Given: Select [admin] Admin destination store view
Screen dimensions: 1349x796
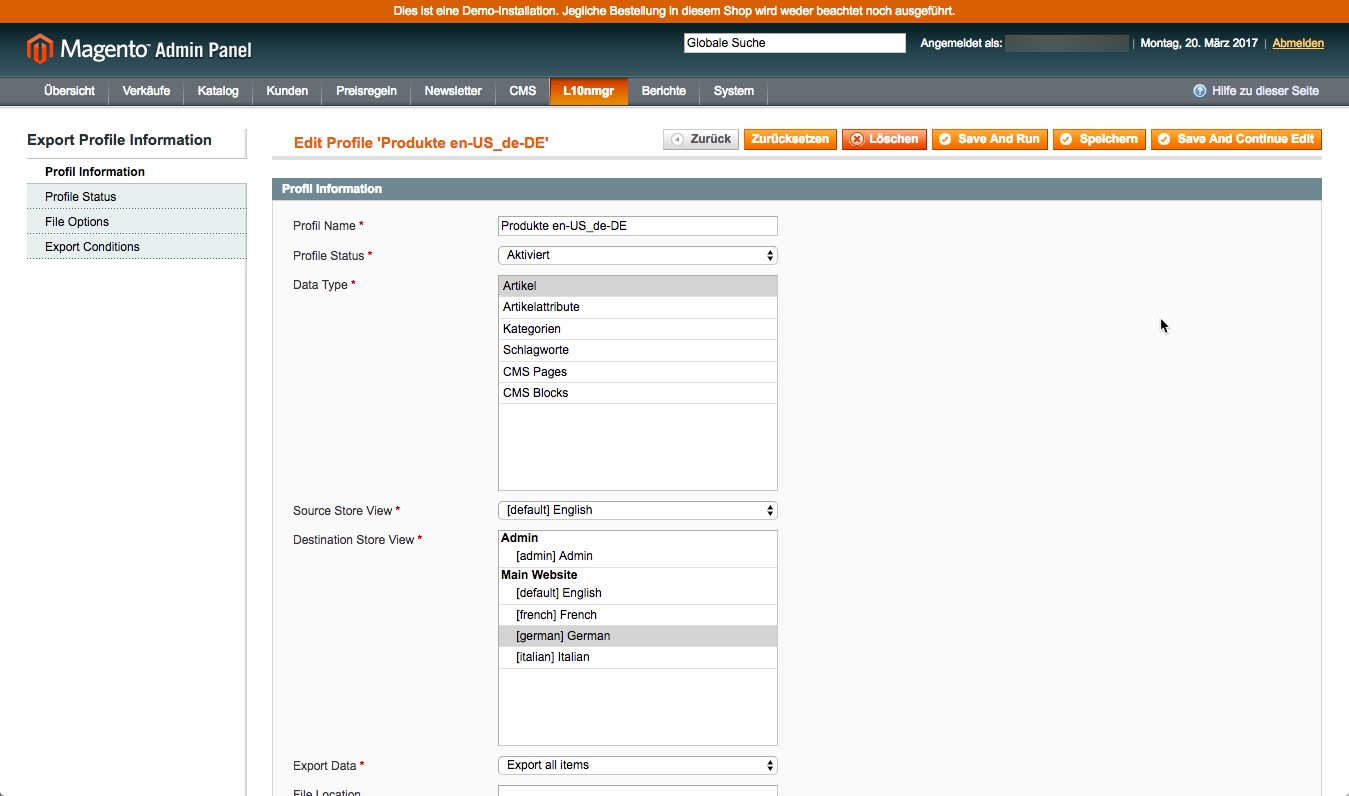Looking at the screenshot, I should (x=638, y=556).
